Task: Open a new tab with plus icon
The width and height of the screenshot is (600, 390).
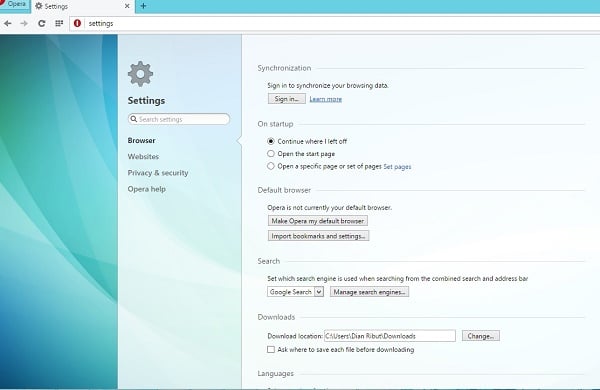Action: (143, 6)
